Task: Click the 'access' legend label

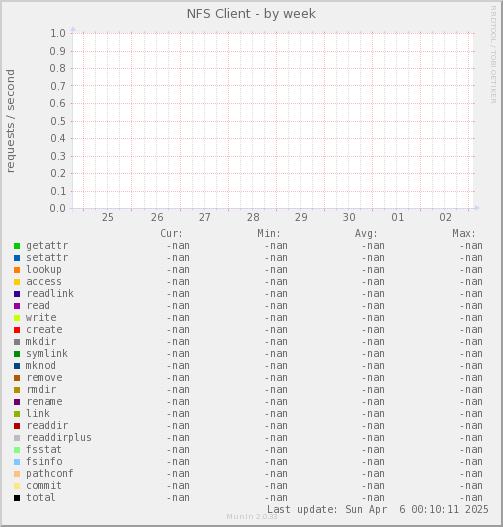Action: pyautogui.click(x=44, y=282)
